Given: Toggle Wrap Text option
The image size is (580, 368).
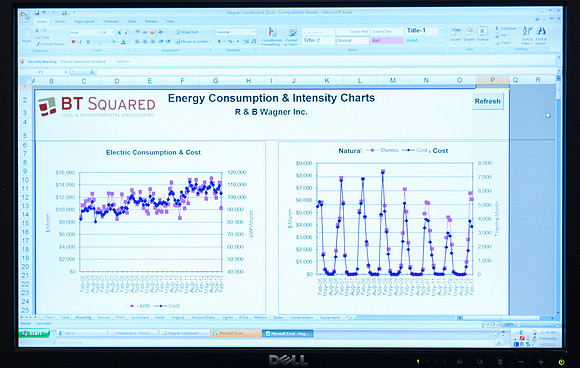Looking at the screenshot, I should [187, 32].
